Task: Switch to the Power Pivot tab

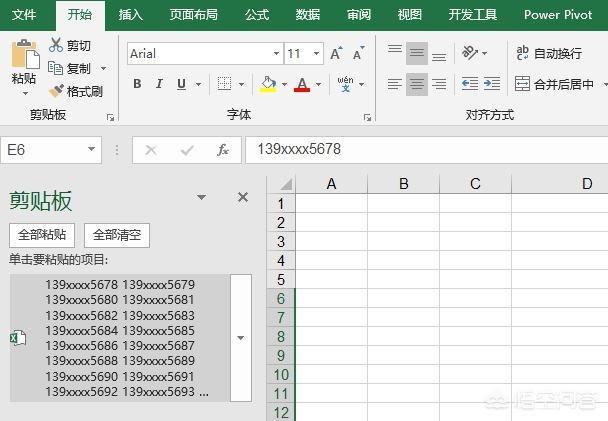Action: 558,15
